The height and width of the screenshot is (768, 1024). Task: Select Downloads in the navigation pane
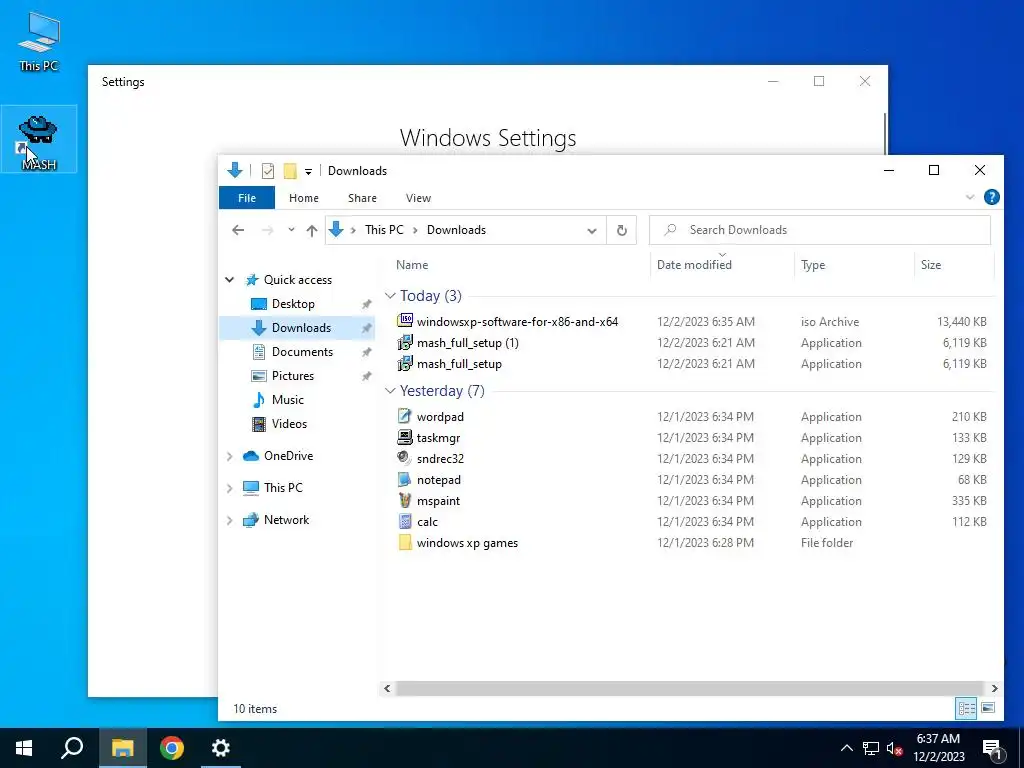[x=301, y=328]
